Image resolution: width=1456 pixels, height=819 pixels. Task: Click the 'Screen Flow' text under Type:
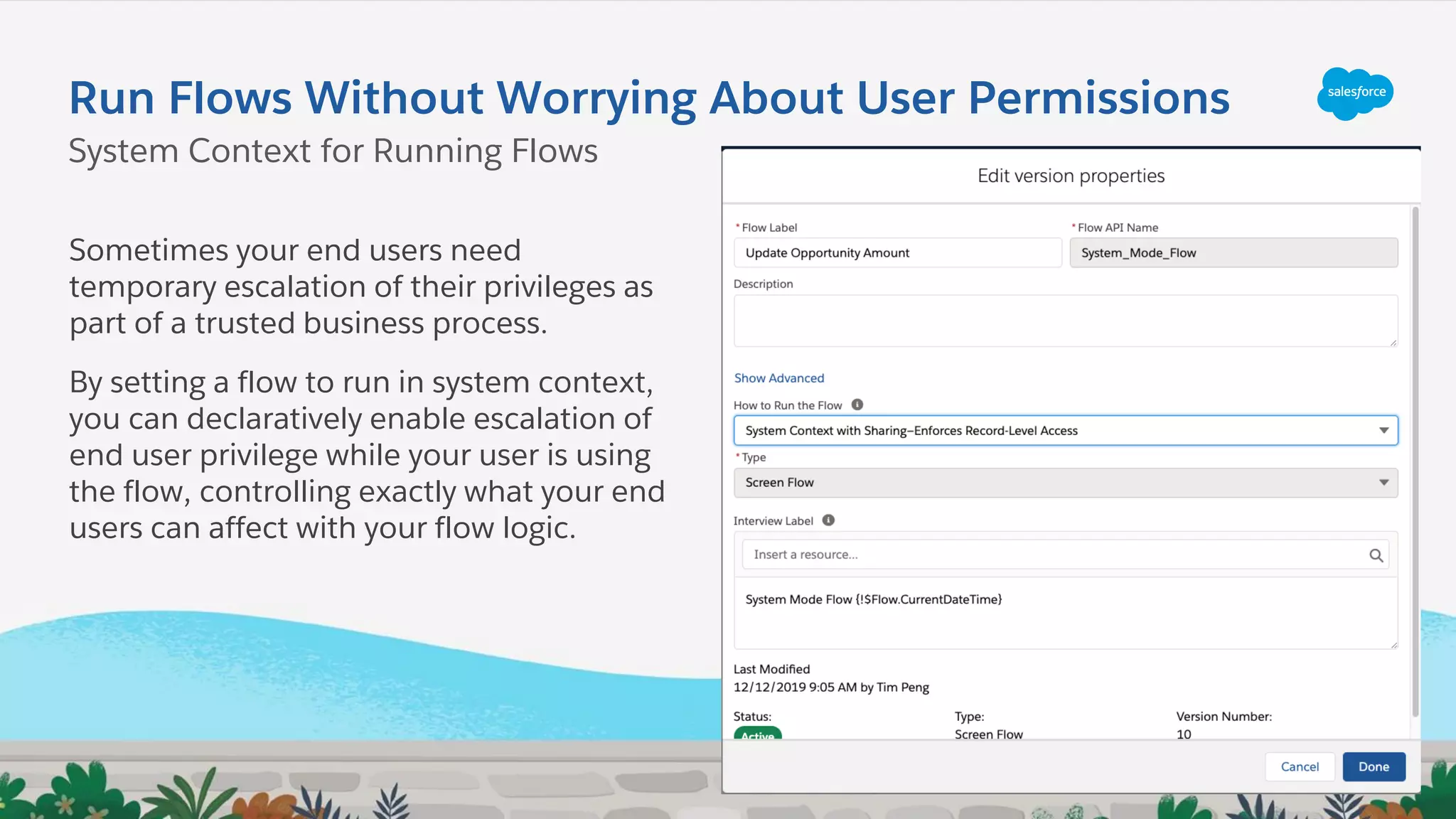988,734
